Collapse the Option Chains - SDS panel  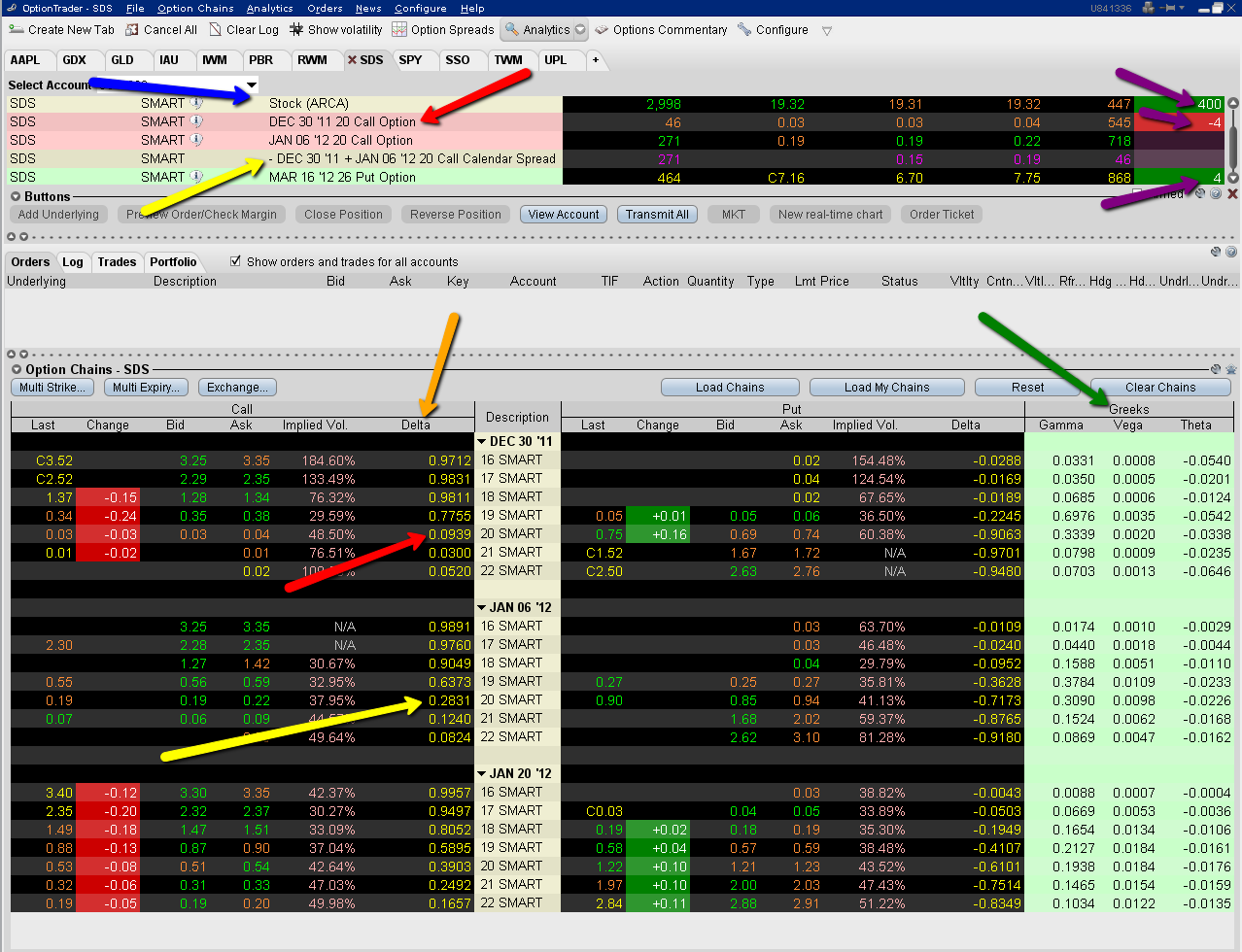click(17, 369)
